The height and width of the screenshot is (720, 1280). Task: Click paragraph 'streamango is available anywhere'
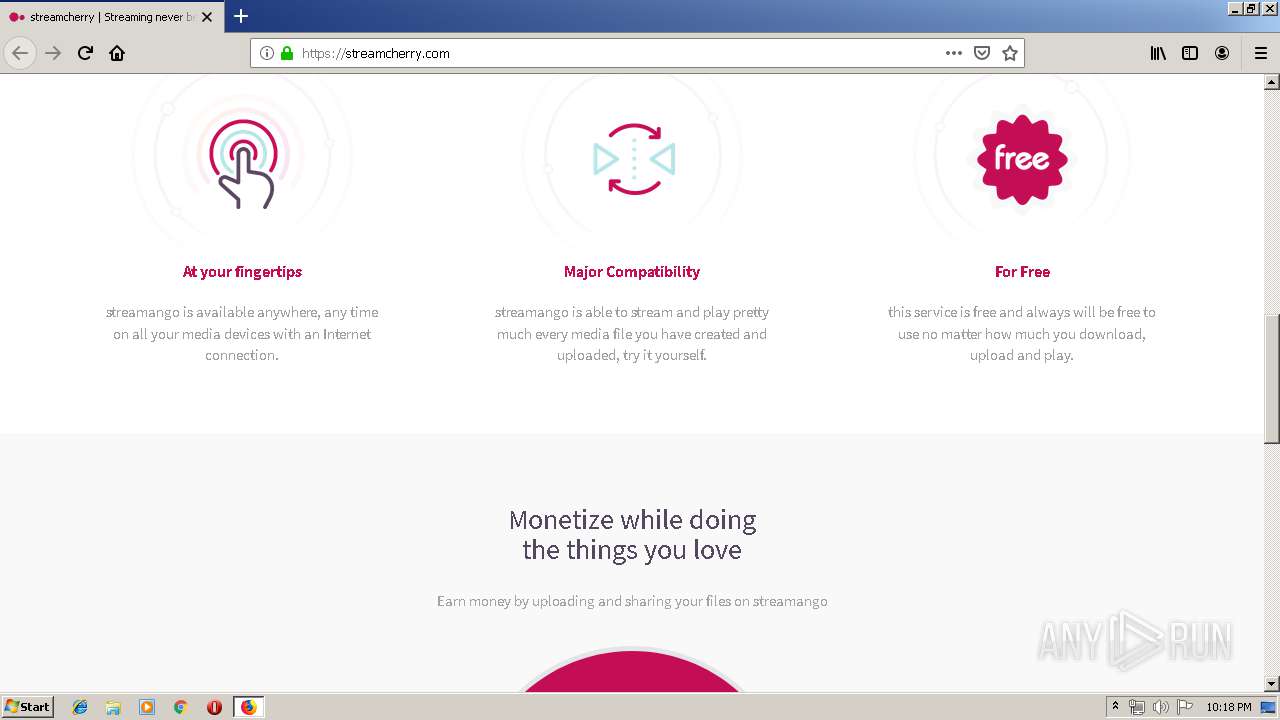click(x=242, y=334)
